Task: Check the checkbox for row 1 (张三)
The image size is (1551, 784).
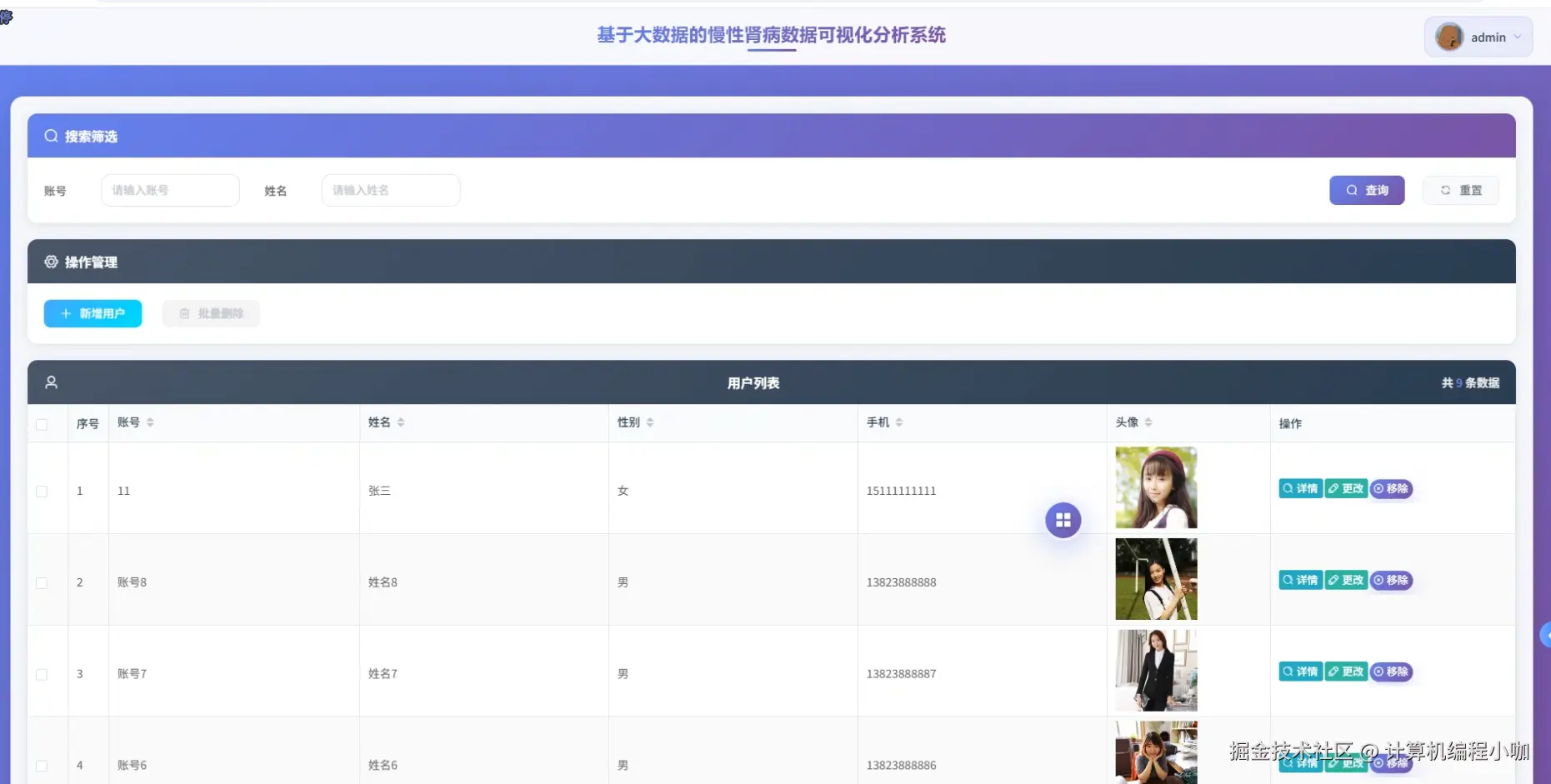Action: [x=42, y=492]
